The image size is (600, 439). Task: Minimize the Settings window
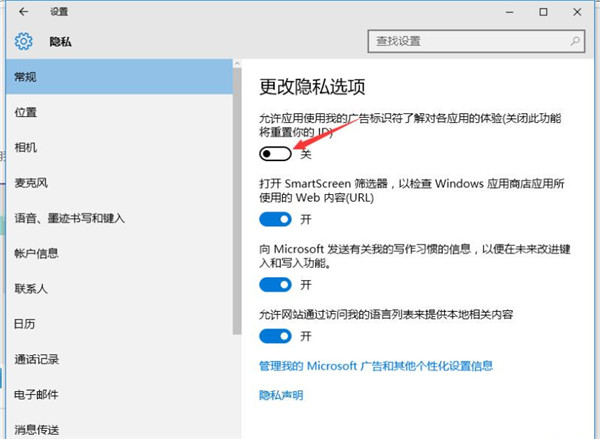click(x=499, y=12)
